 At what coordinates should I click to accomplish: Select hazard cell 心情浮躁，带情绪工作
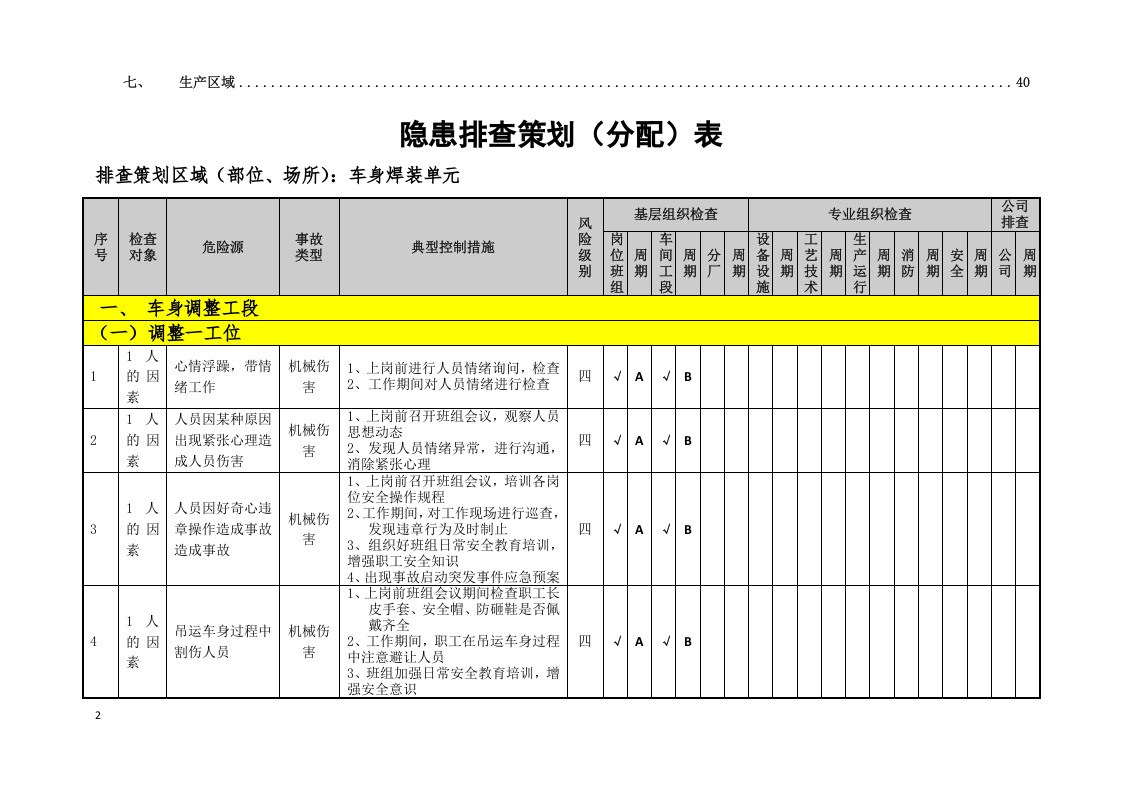223,376
